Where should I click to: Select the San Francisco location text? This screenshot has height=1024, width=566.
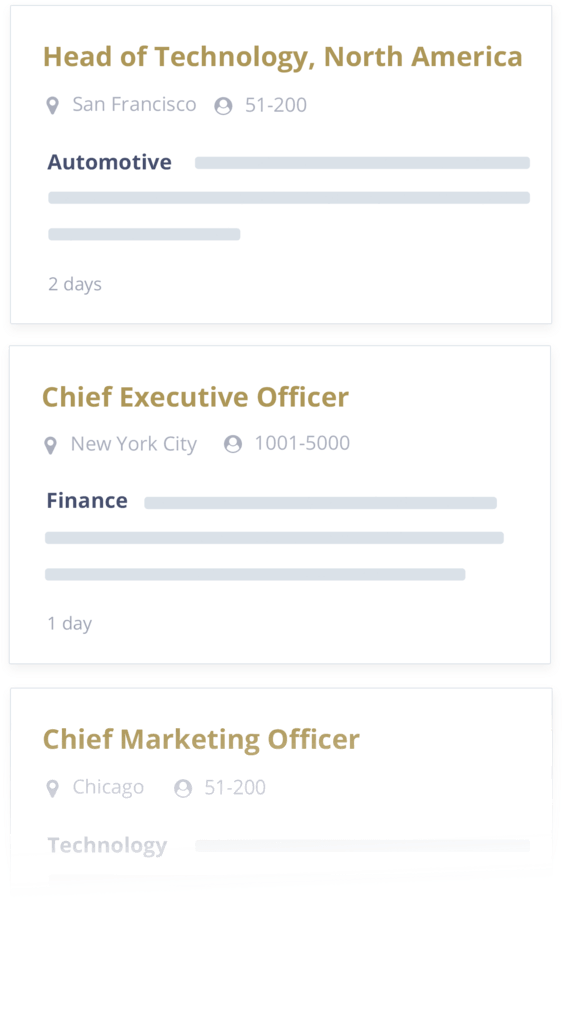tap(134, 104)
